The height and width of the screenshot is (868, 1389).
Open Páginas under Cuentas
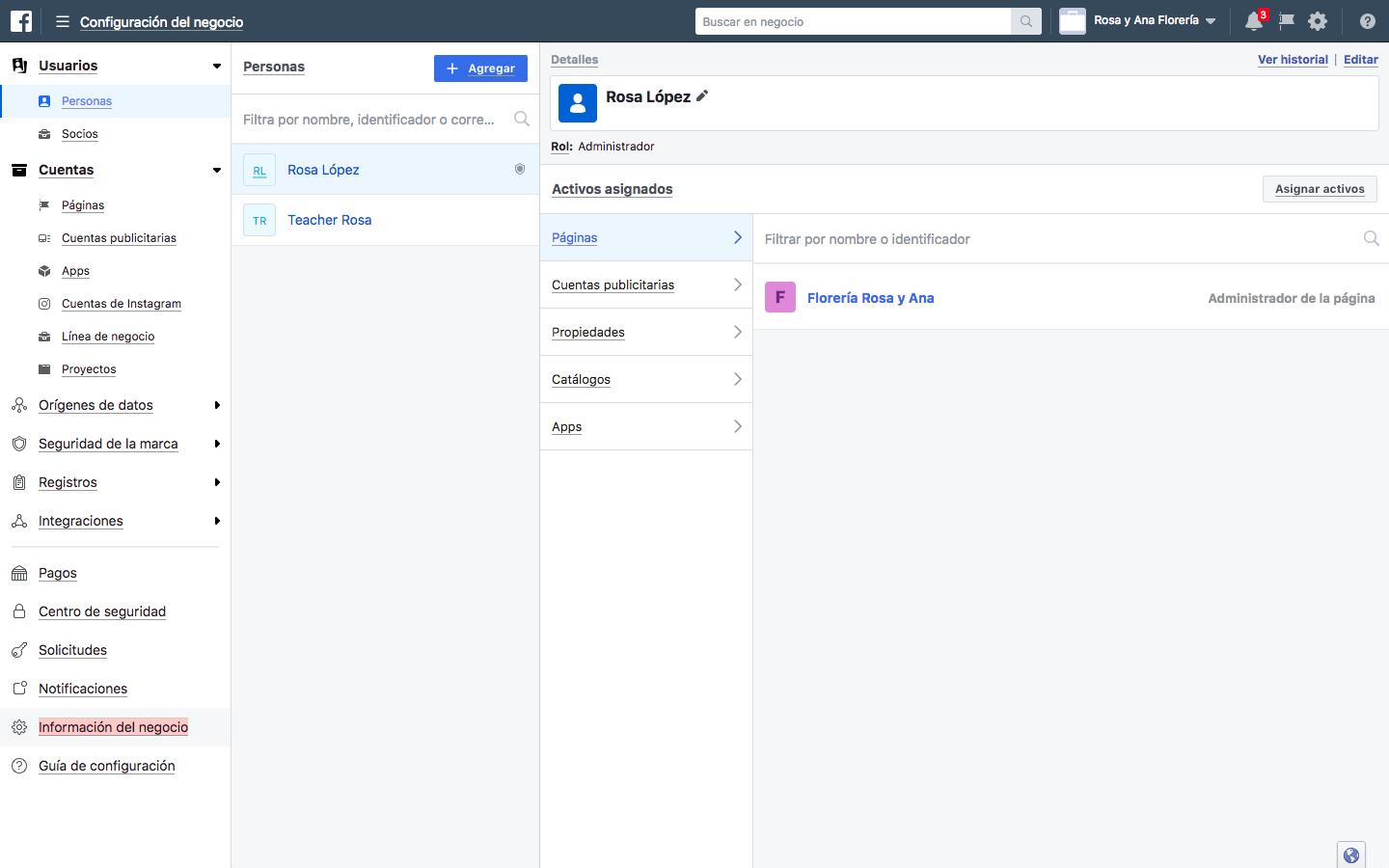(83, 205)
